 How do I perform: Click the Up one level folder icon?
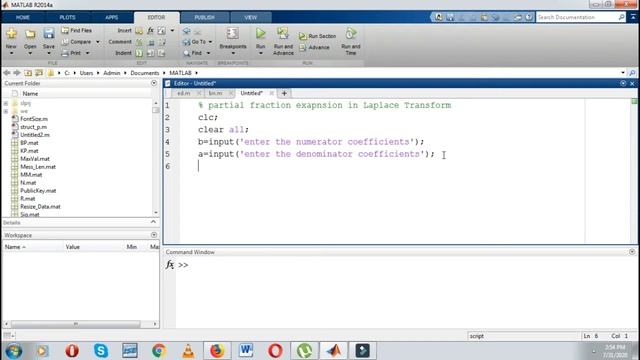coord(28,73)
